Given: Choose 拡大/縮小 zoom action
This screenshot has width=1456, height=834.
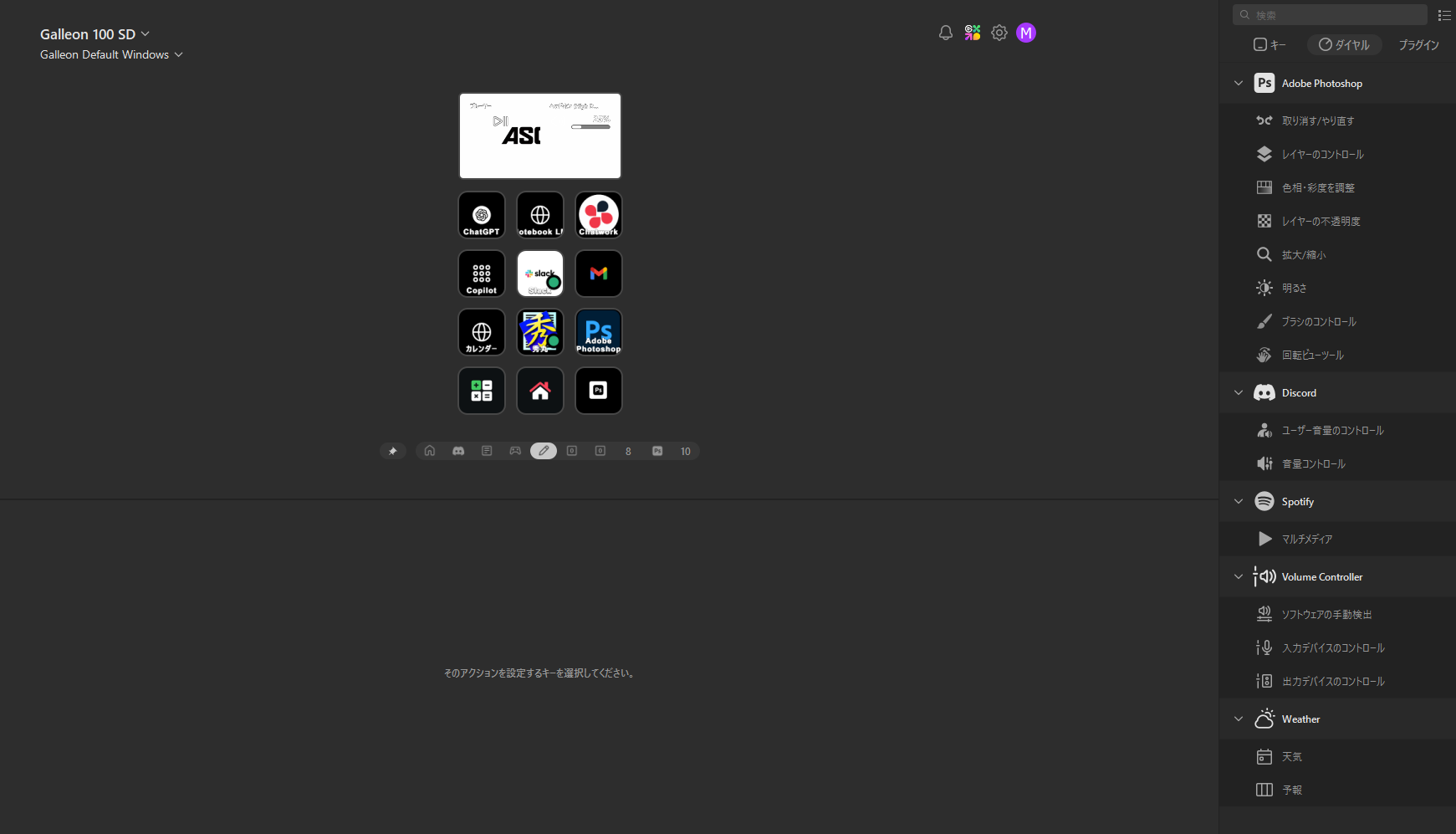Looking at the screenshot, I should [x=1337, y=254].
